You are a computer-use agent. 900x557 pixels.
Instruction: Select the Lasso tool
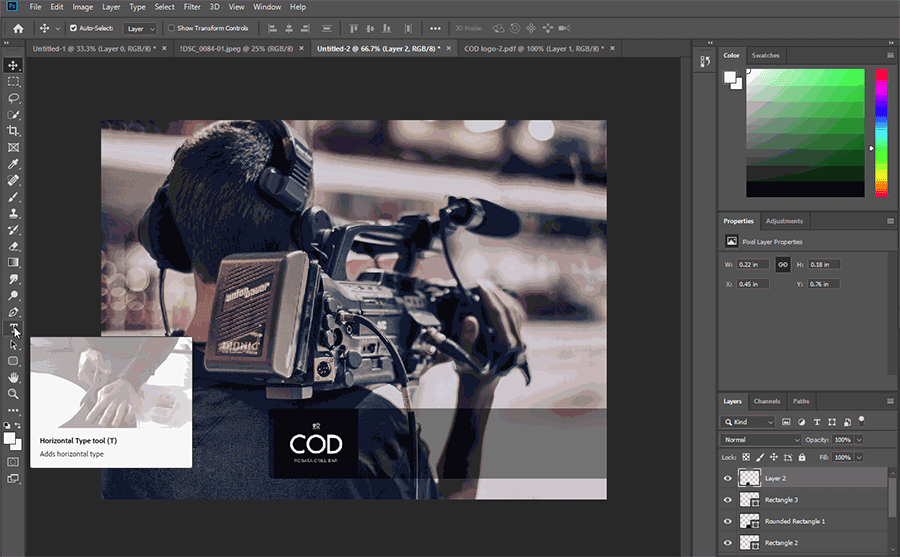click(x=13, y=98)
